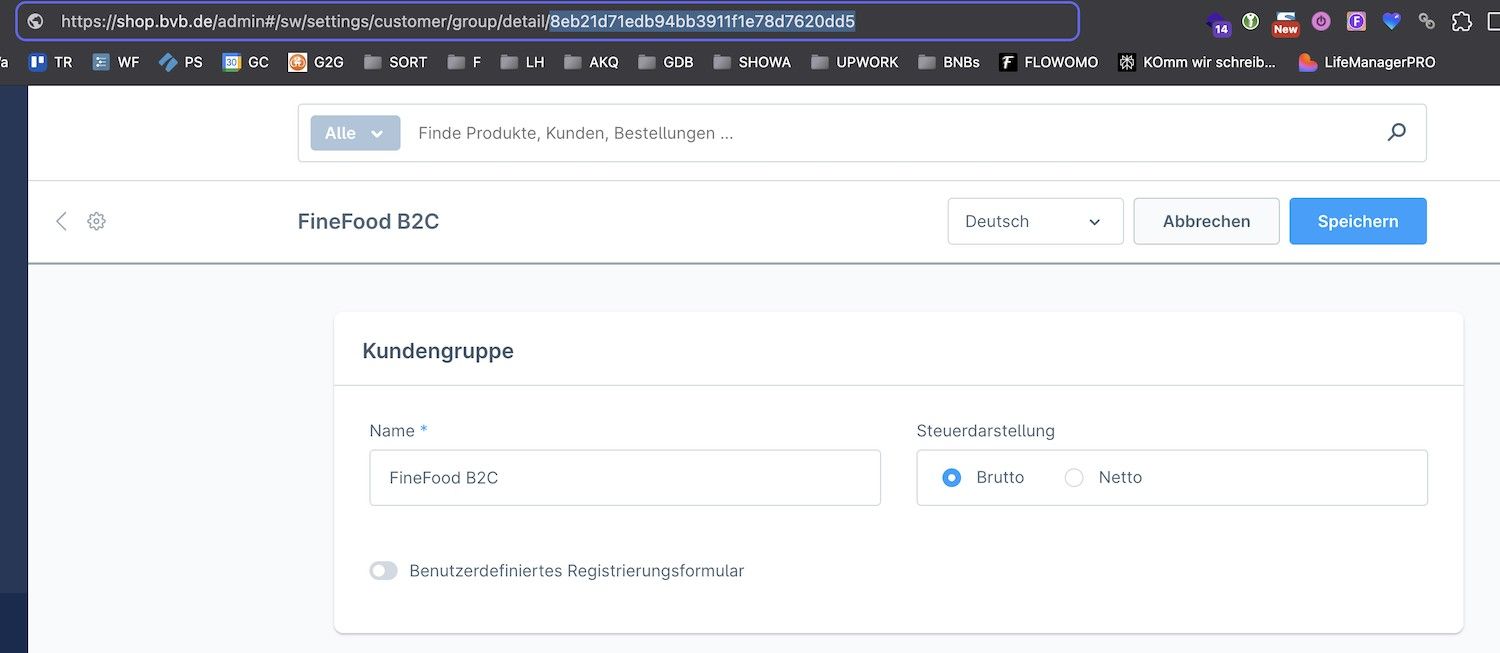The image size is (1500, 653).
Task: Click the global search field
Action: 880,133
